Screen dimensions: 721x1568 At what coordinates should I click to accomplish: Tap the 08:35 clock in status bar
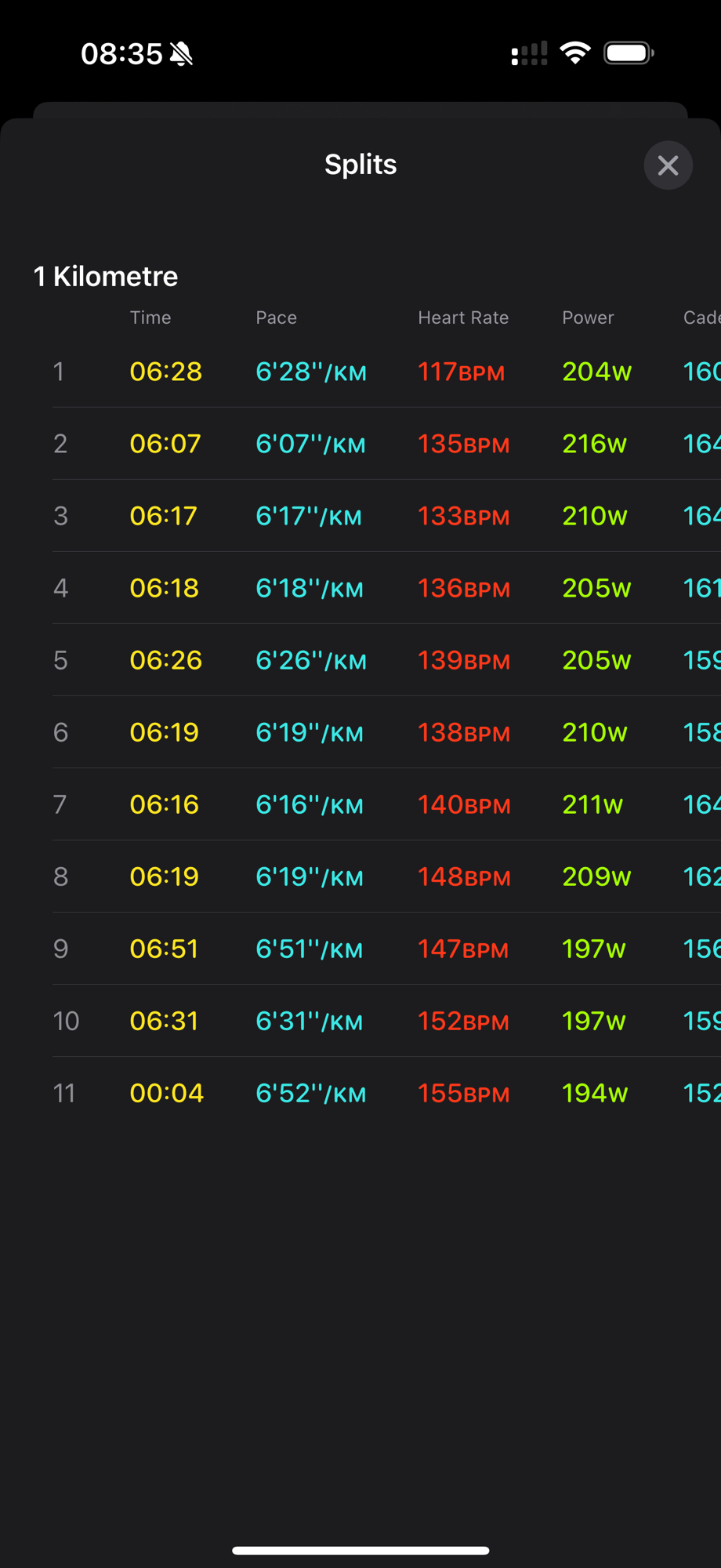[x=121, y=54]
